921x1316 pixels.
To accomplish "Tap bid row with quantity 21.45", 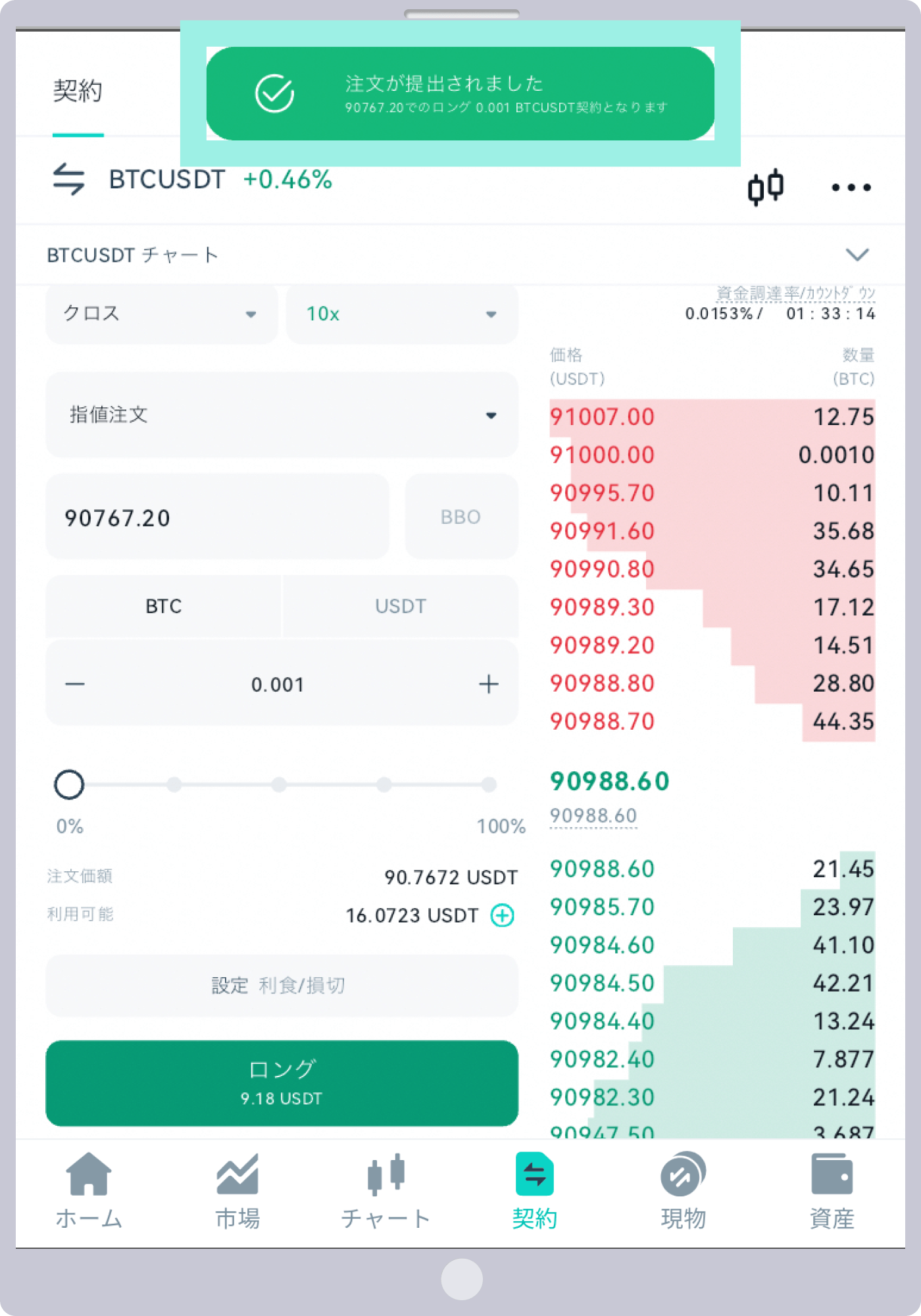I will tap(712, 869).
